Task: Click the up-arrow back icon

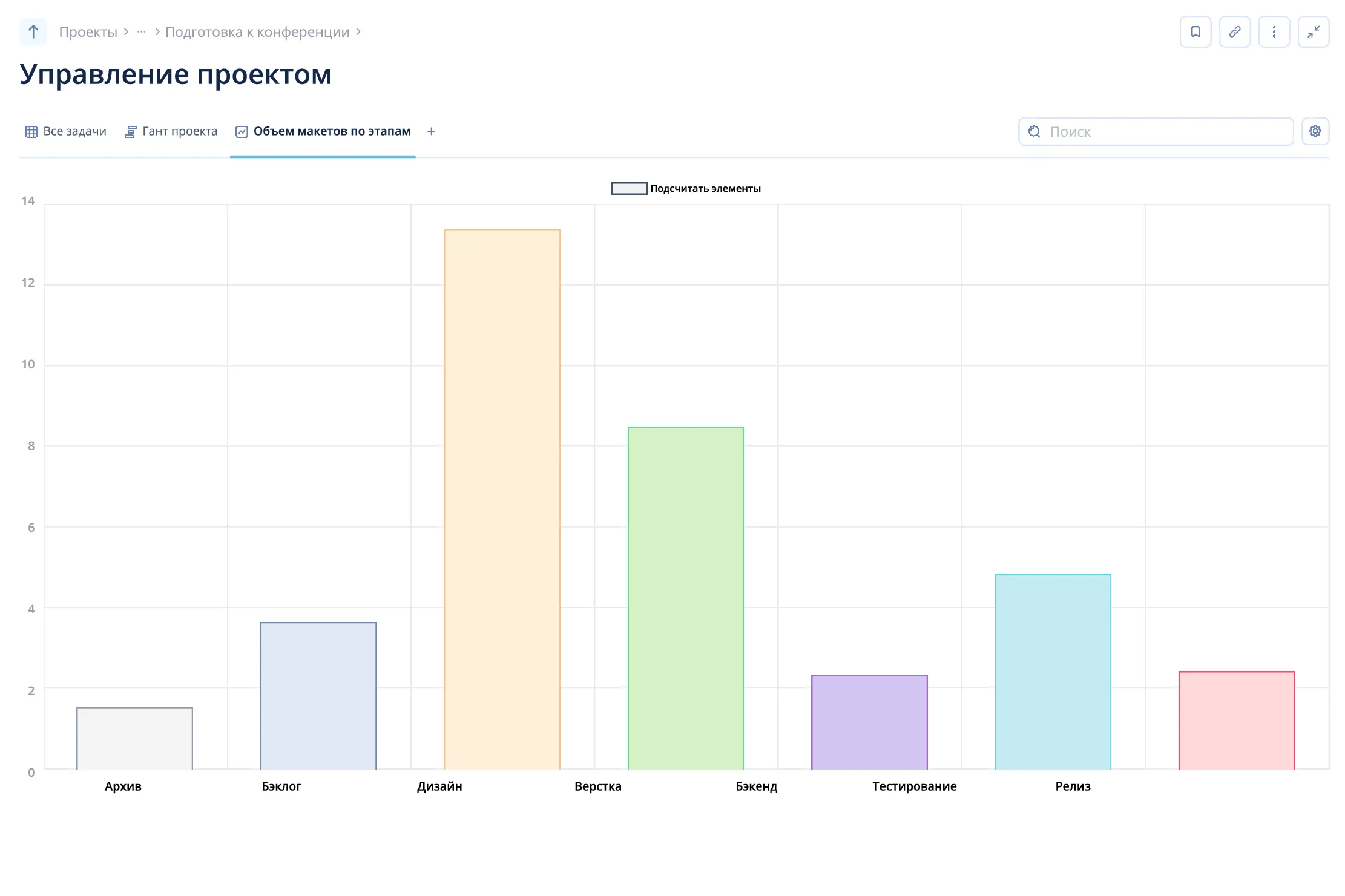Action: point(33,32)
